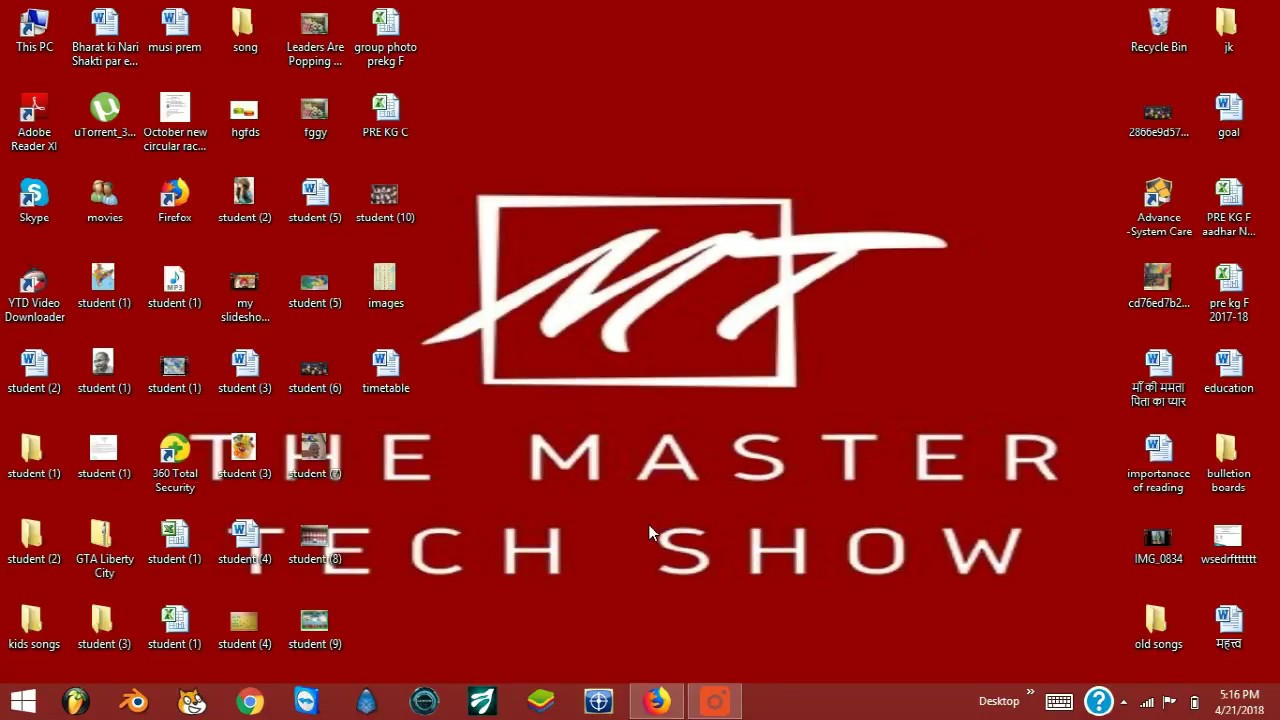Viewport: 1280px width, 720px height.
Task: Select the education Word document
Action: [x=1228, y=372]
